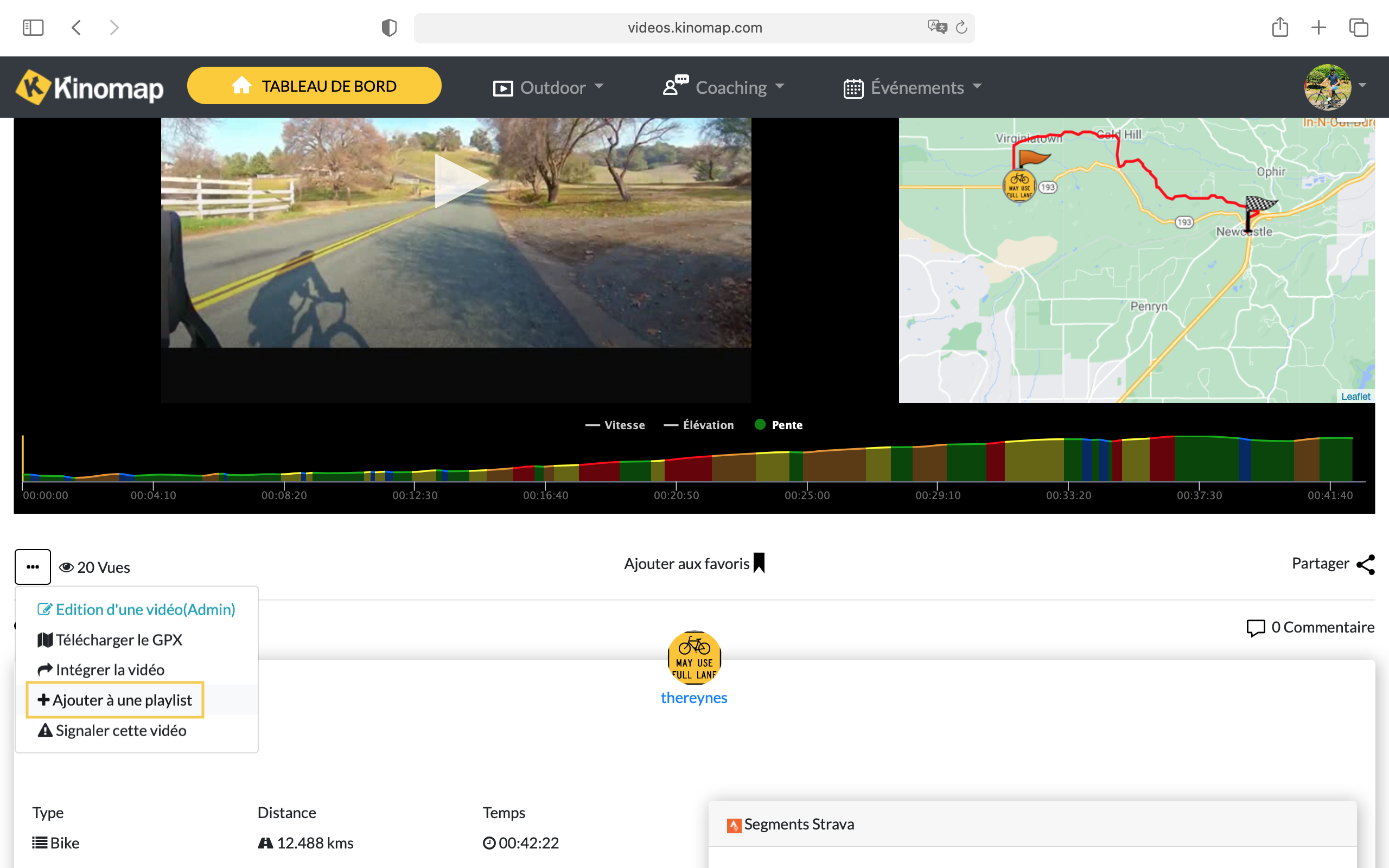Select Edition d'une vidéo(Admin)
Screen dimensions: 1389x868
tap(137, 609)
